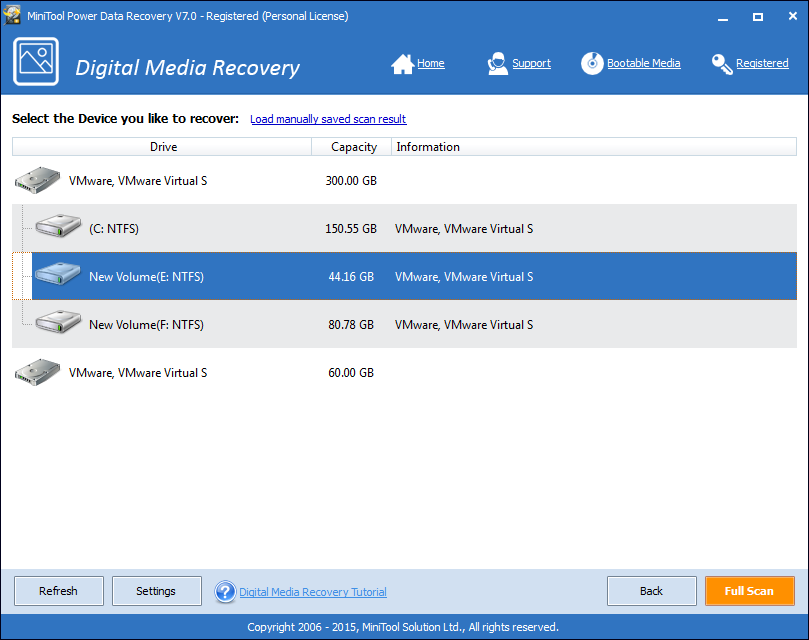Sort by the Capacity column header

point(352,147)
